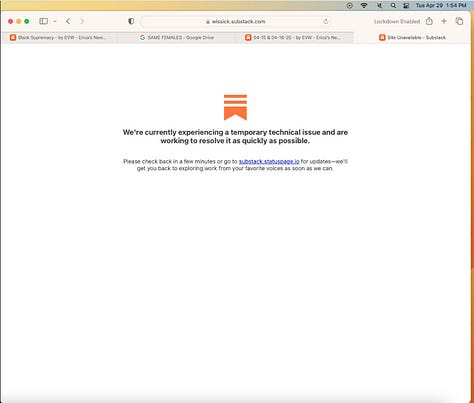Click the temporary technical issue heading
This screenshot has height=403, width=474.
tap(235, 136)
